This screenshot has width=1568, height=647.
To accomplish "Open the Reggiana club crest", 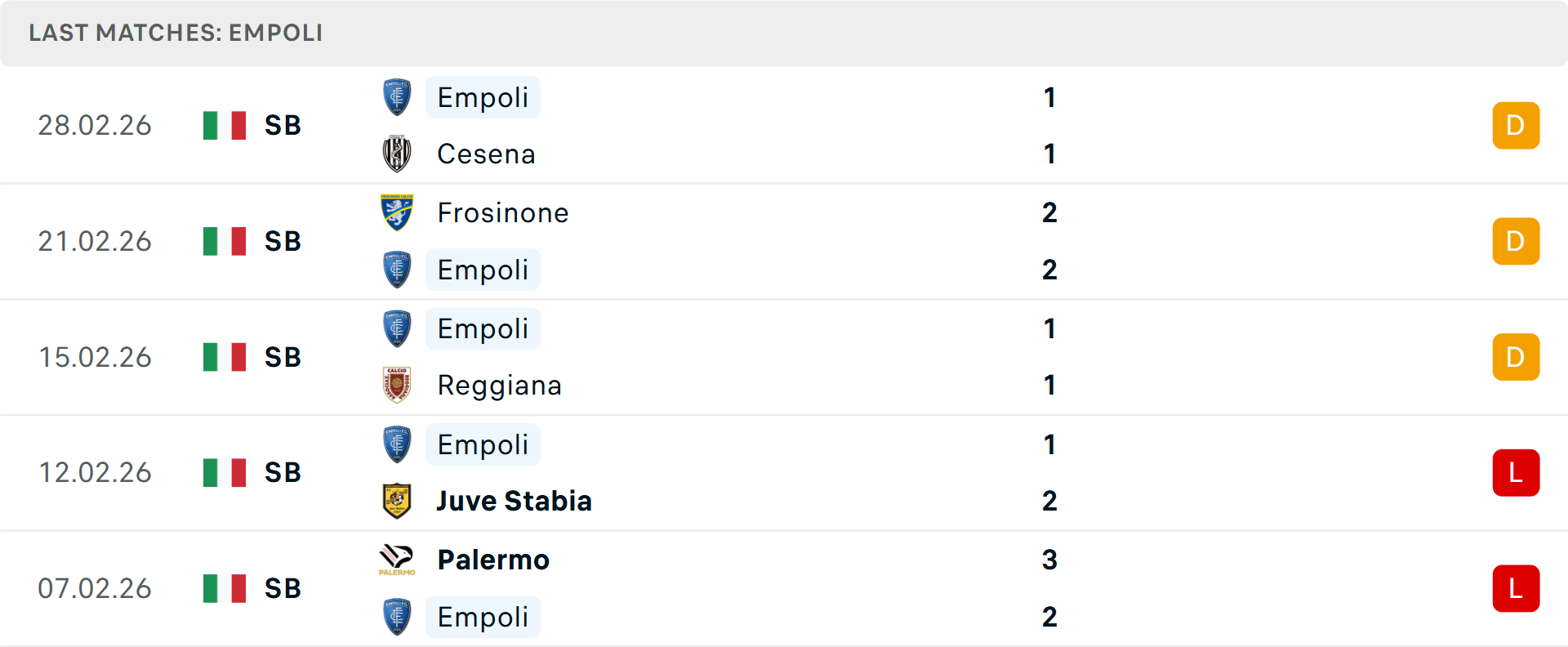I will 397,385.
